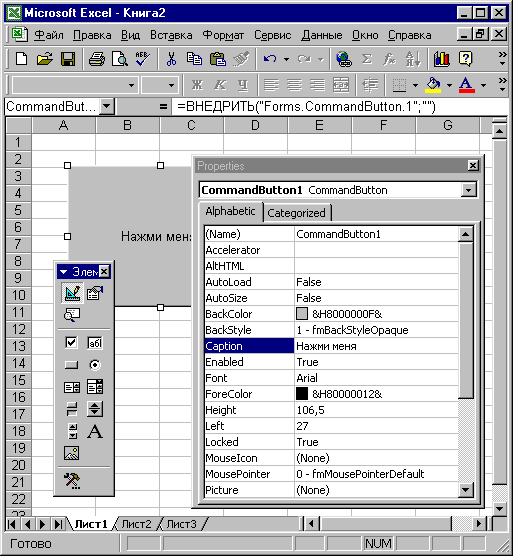The image size is (513, 556).
Task: Launch the Chart Wizard icon
Action: point(441,59)
